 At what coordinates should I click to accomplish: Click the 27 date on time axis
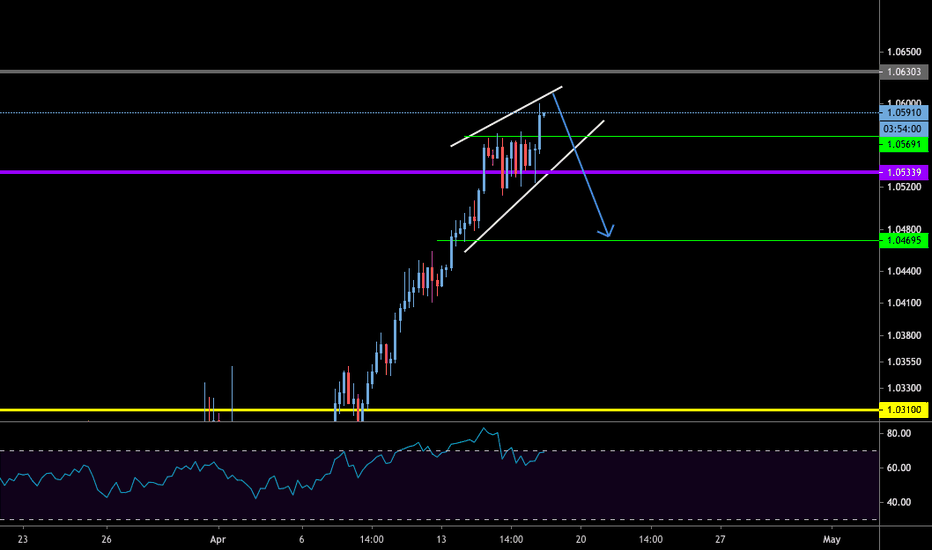[720, 540]
